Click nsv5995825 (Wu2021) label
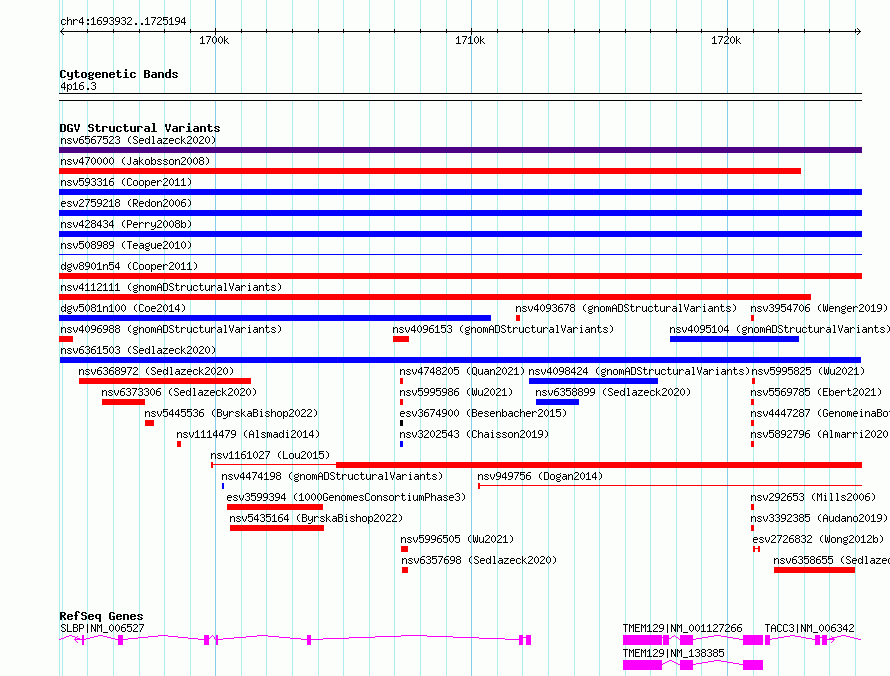 coord(808,371)
